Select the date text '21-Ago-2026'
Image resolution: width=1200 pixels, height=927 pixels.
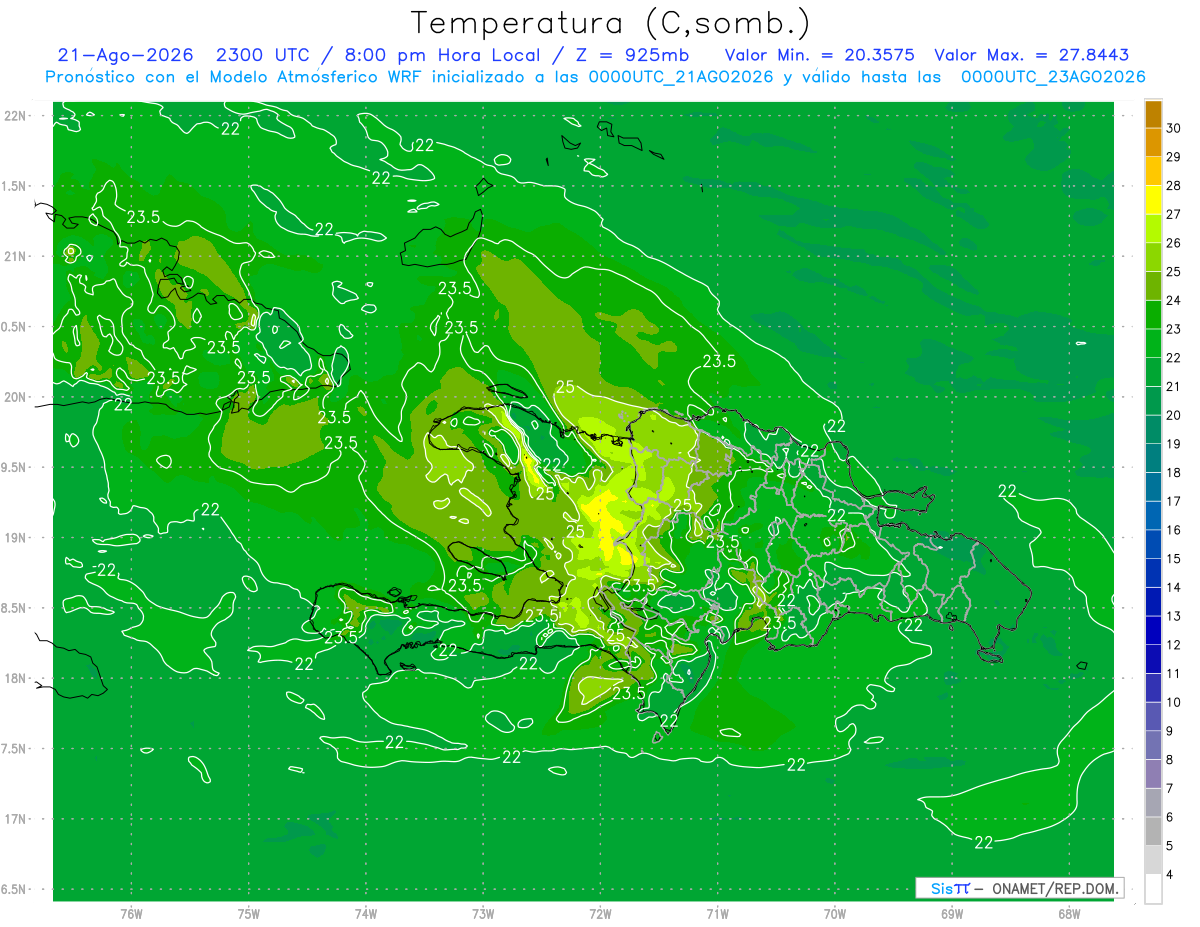pos(126,55)
